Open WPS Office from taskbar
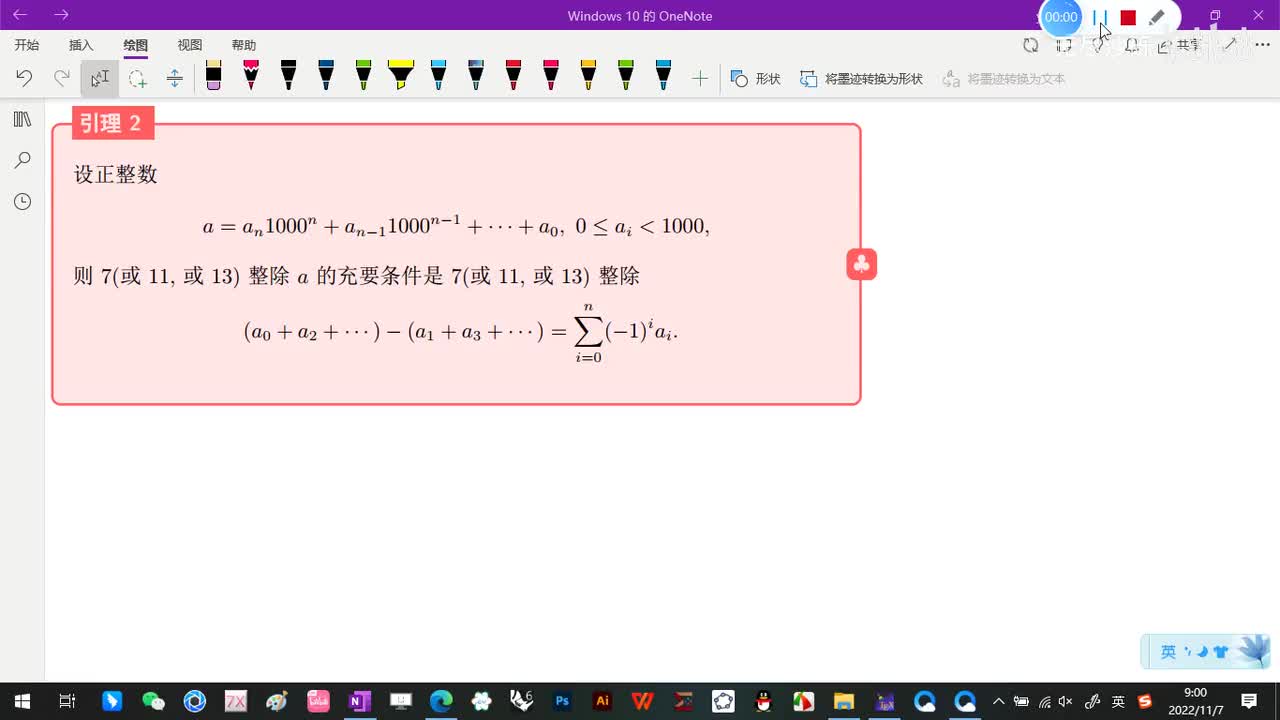This screenshot has height=720, width=1280. coord(642,701)
